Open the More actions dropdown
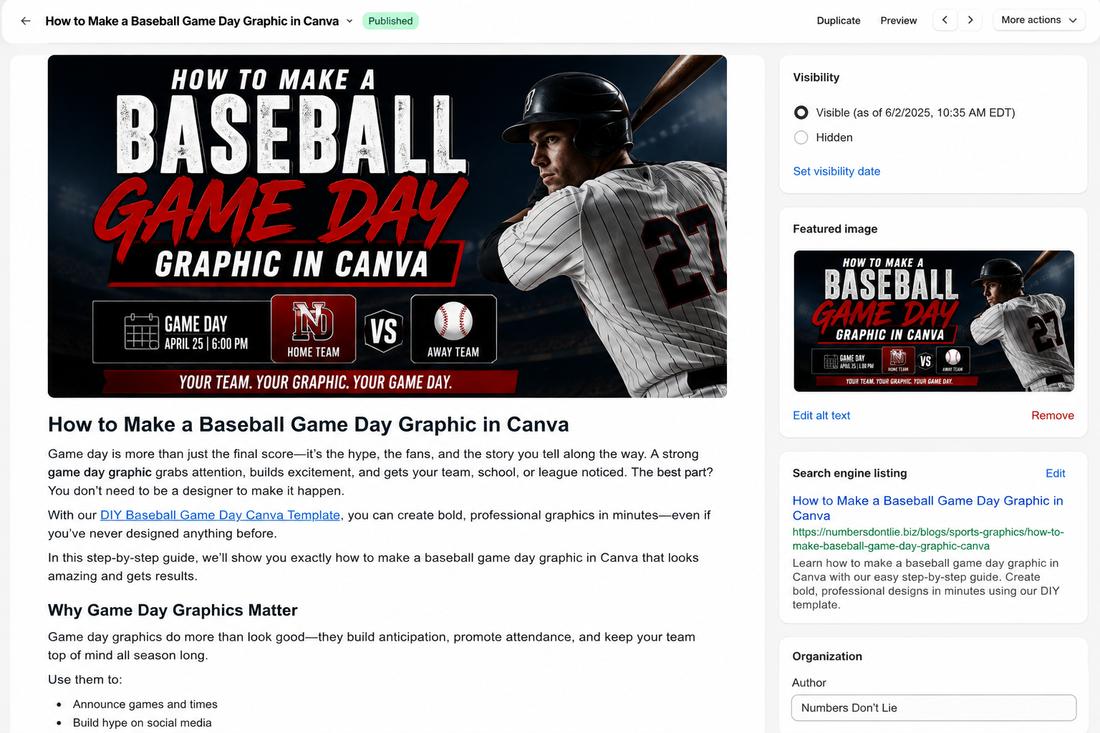The height and width of the screenshot is (733, 1100). (x=1039, y=20)
